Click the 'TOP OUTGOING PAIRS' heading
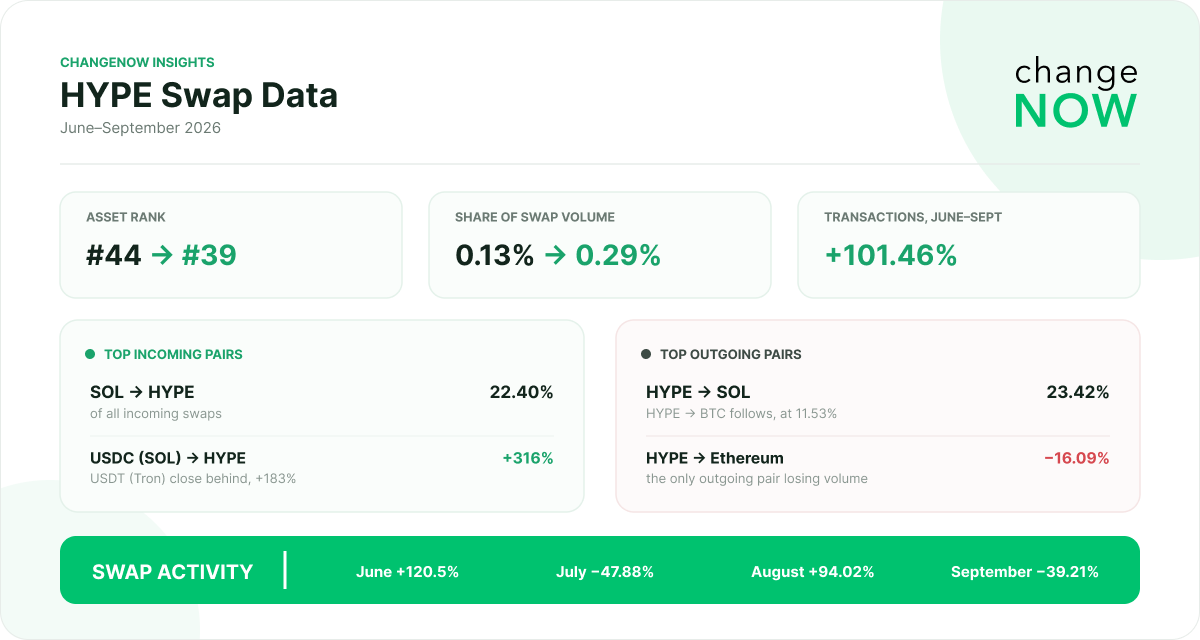 731,354
